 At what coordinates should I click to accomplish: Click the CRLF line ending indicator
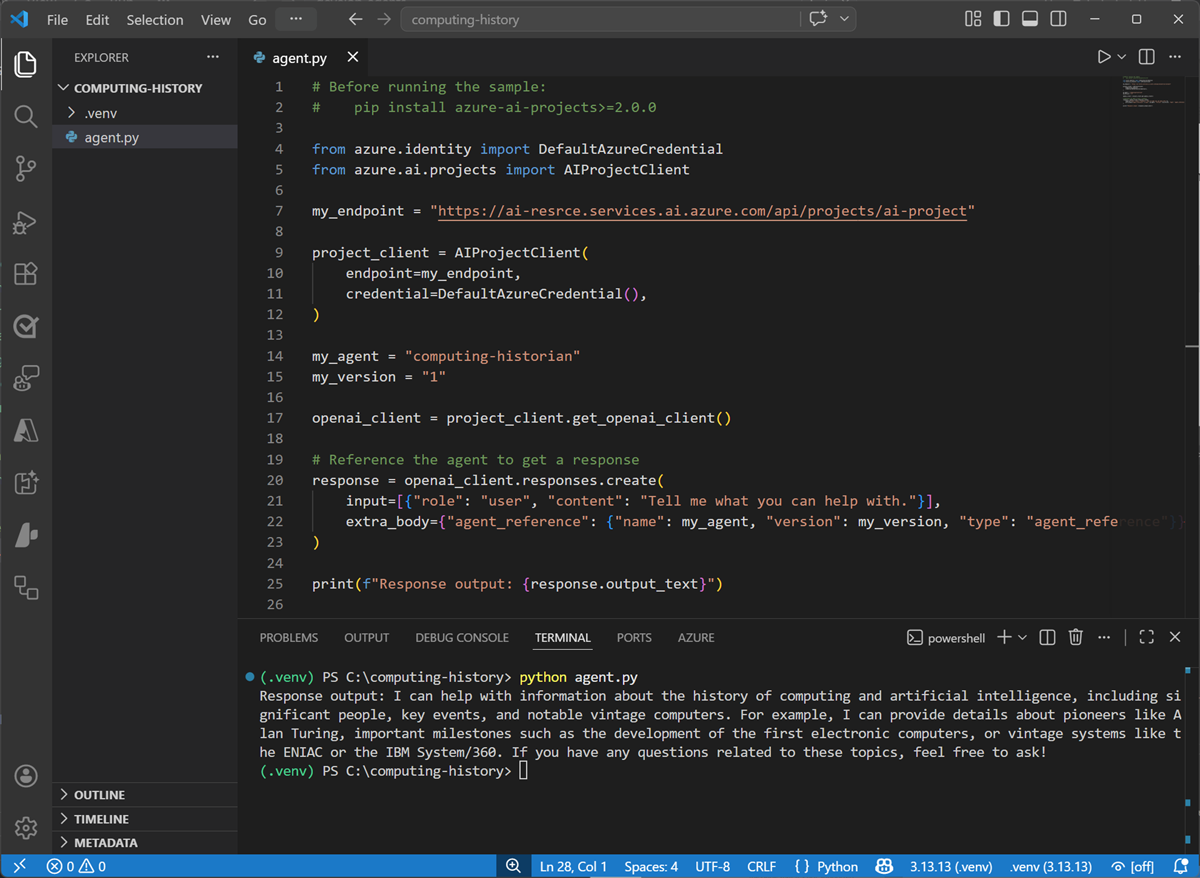(x=762, y=866)
